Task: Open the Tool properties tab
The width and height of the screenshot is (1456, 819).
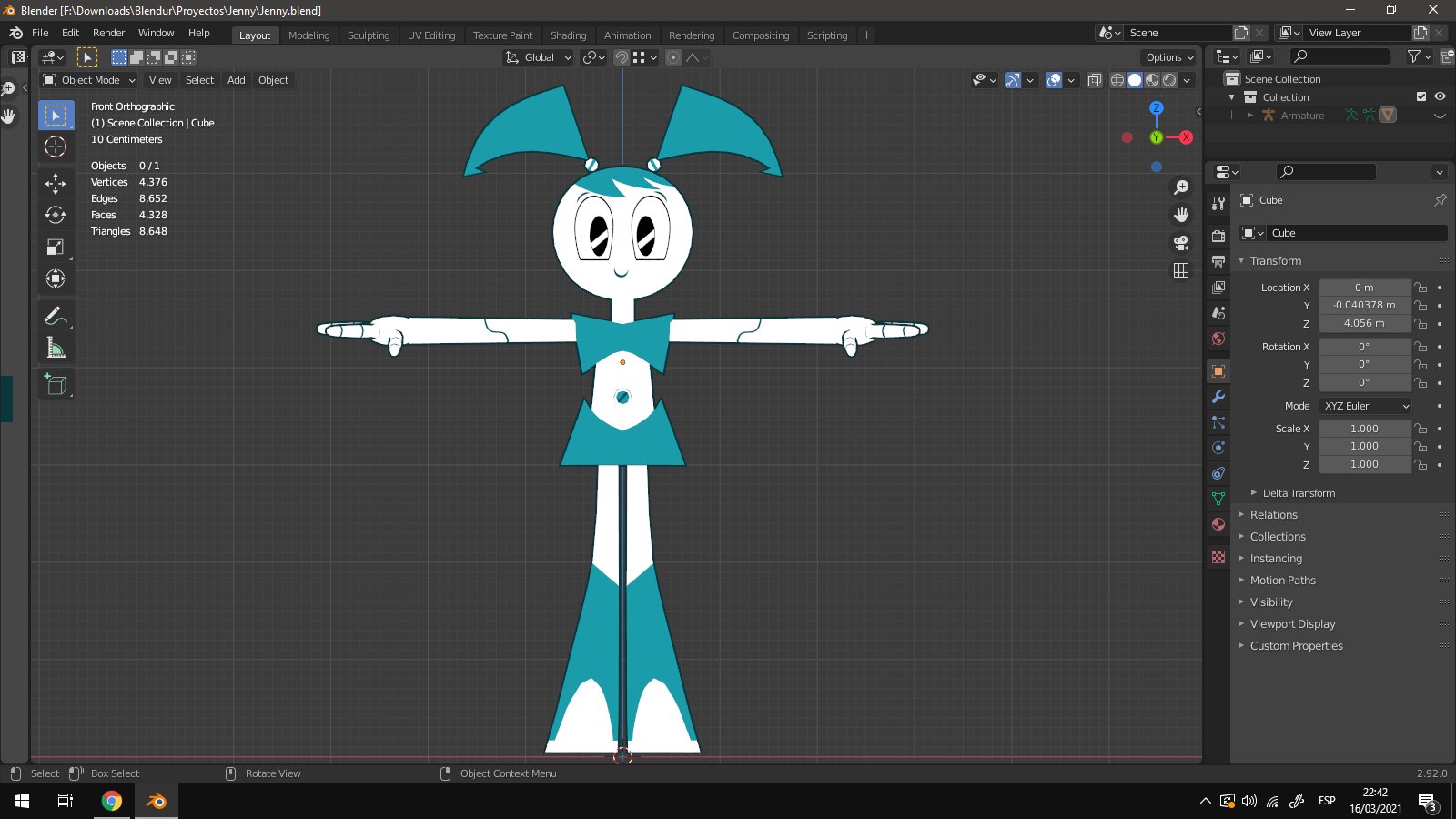Action: pos(1218,203)
